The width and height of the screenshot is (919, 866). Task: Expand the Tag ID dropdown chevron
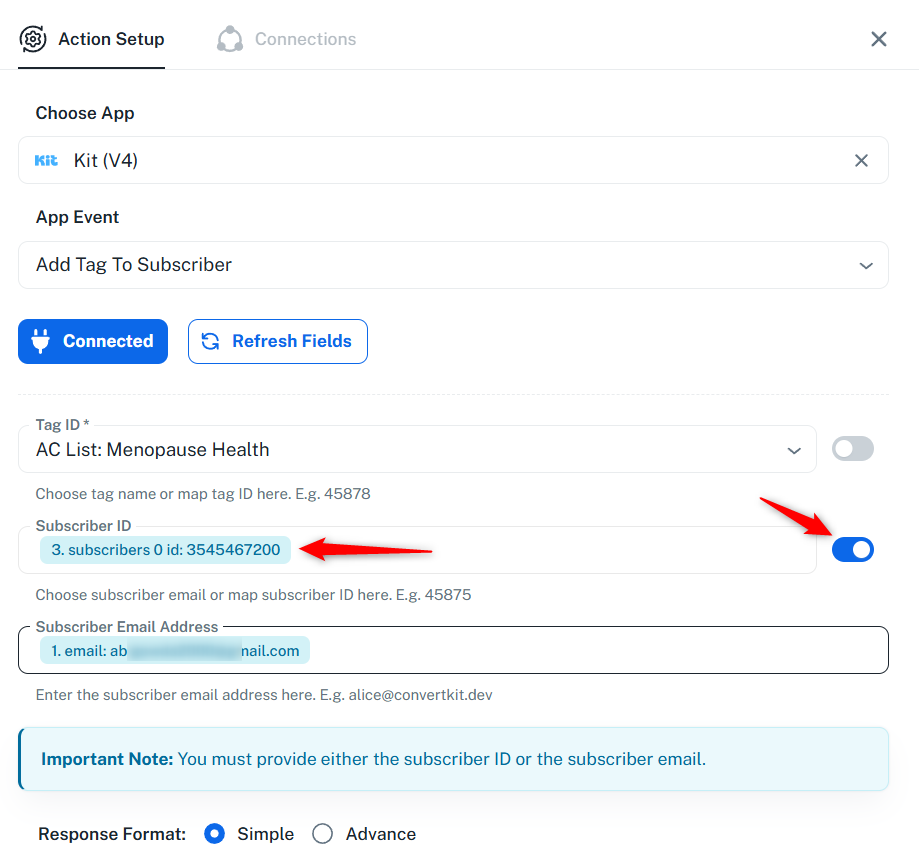pos(794,450)
